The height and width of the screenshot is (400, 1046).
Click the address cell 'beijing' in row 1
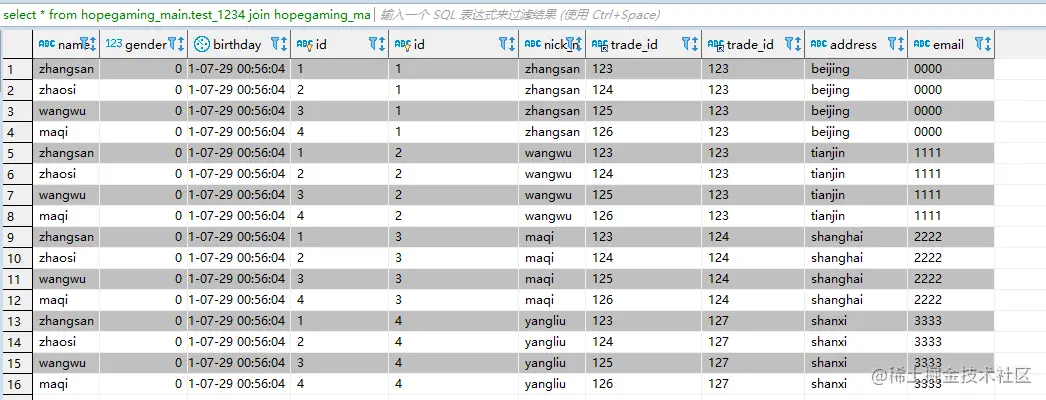(856, 69)
